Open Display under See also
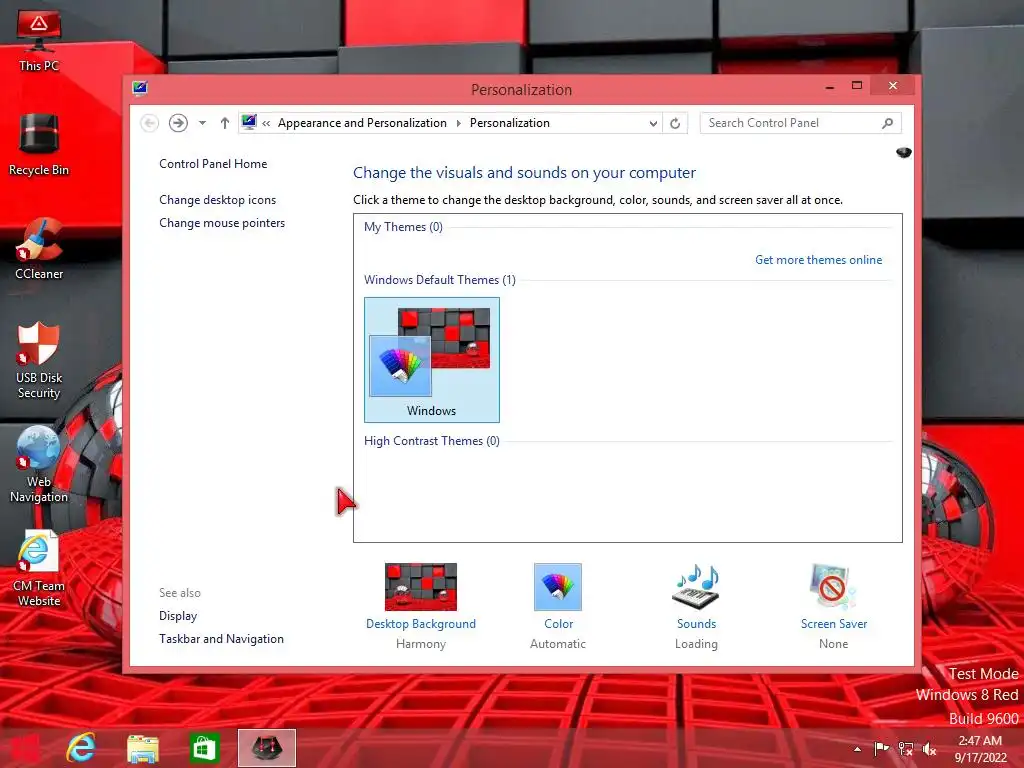Image resolution: width=1024 pixels, height=768 pixels. point(178,616)
